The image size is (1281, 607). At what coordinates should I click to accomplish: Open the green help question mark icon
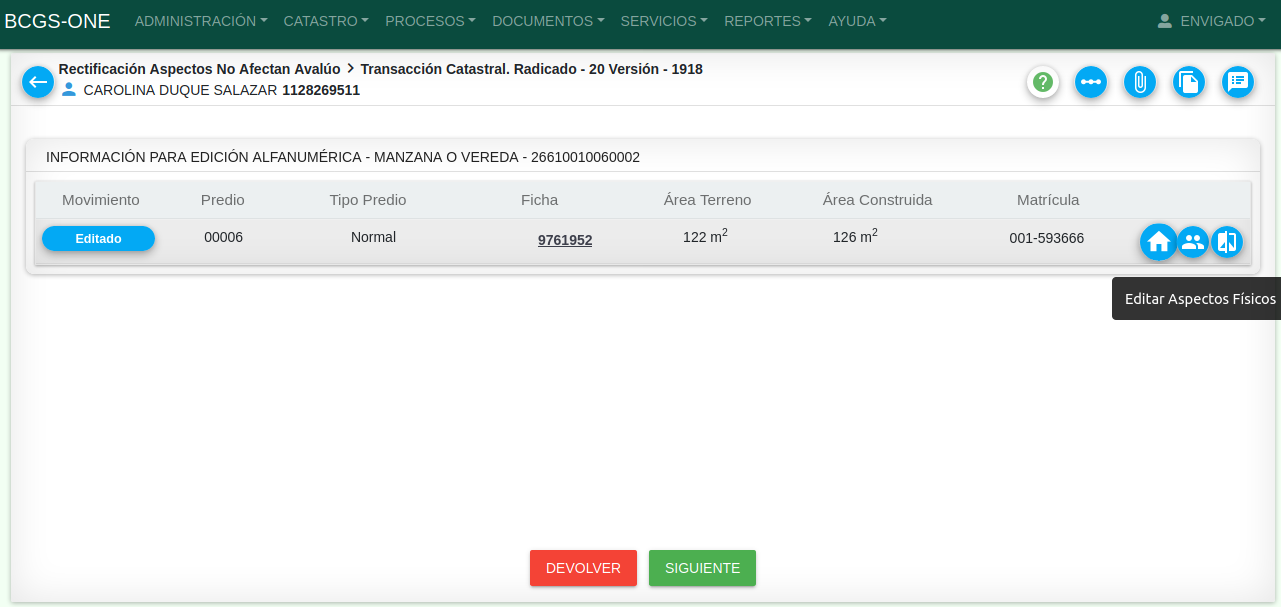1043,82
